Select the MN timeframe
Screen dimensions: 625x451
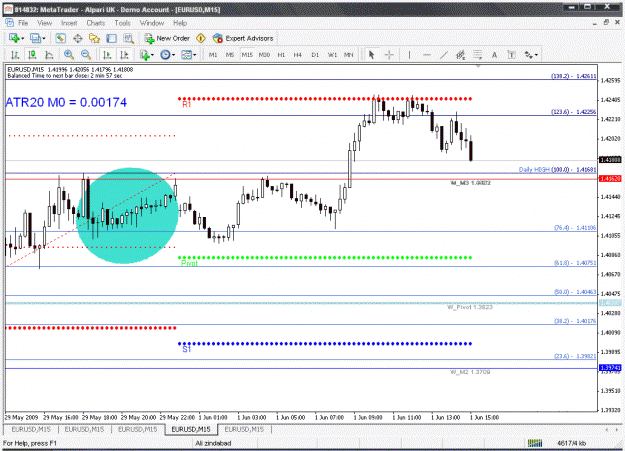click(x=349, y=55)
